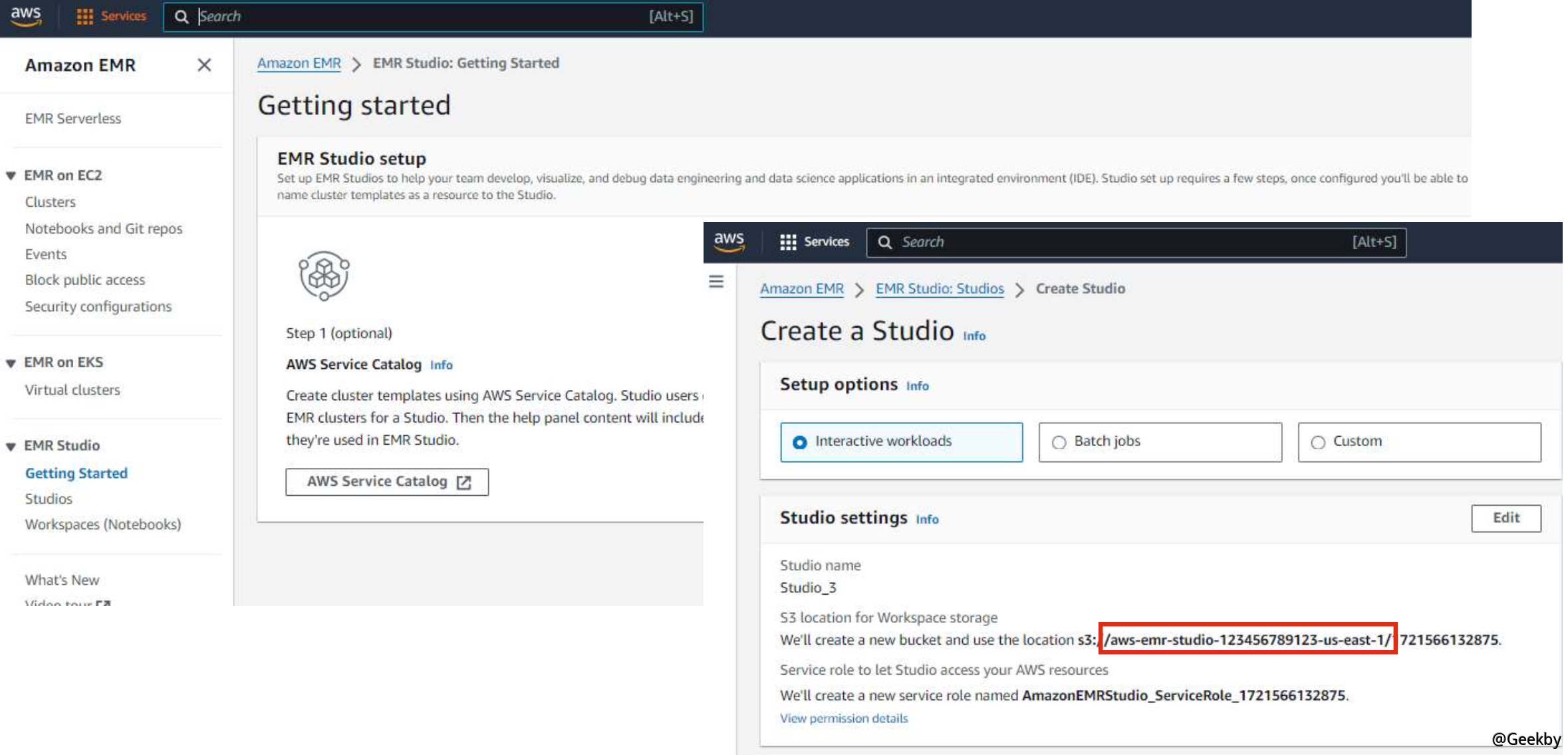The image size is (1568, 755).
Task: Click the AWS logo in the second console header
Action: click(x=729, y=241)
